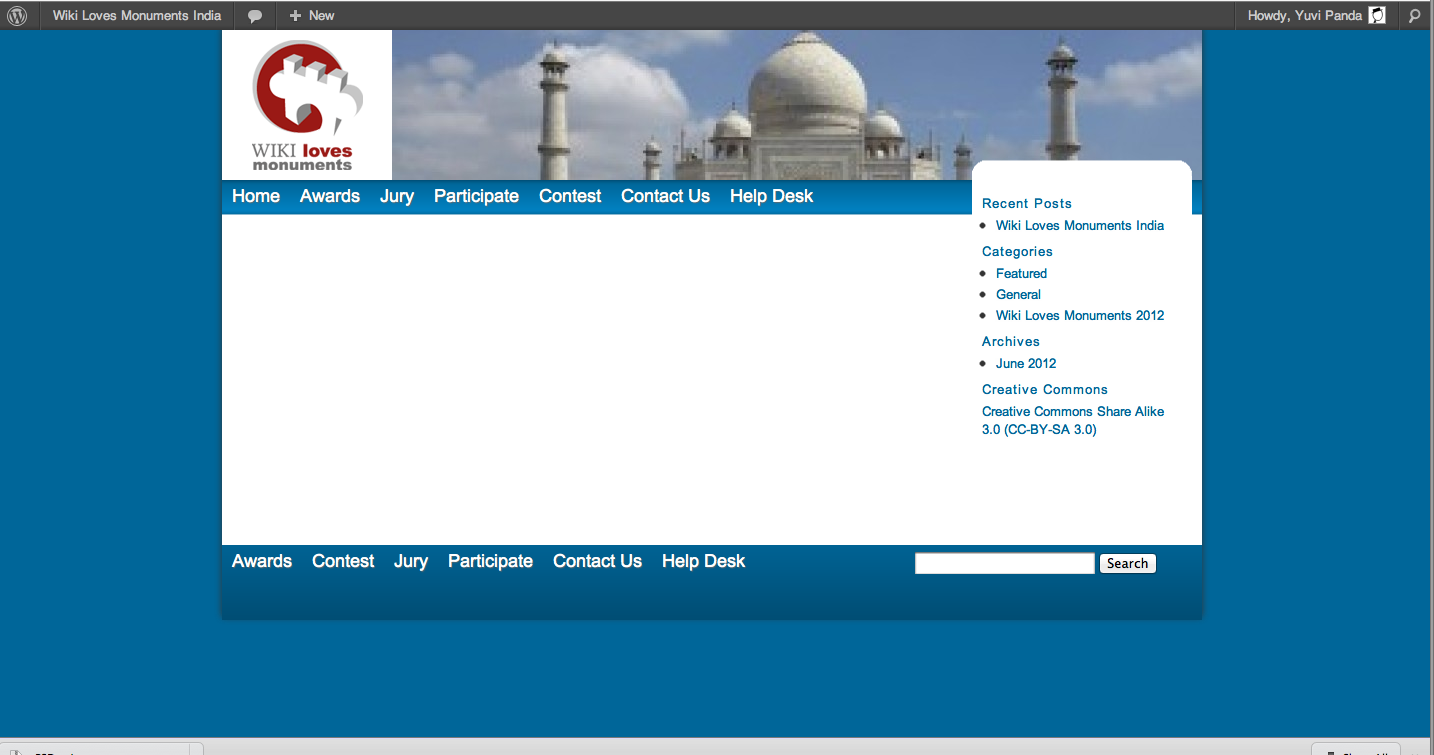
Task: Open the Creative Commons Share Alike 3.0 link
Action: pyautogui.click(x=1073, y=420)
